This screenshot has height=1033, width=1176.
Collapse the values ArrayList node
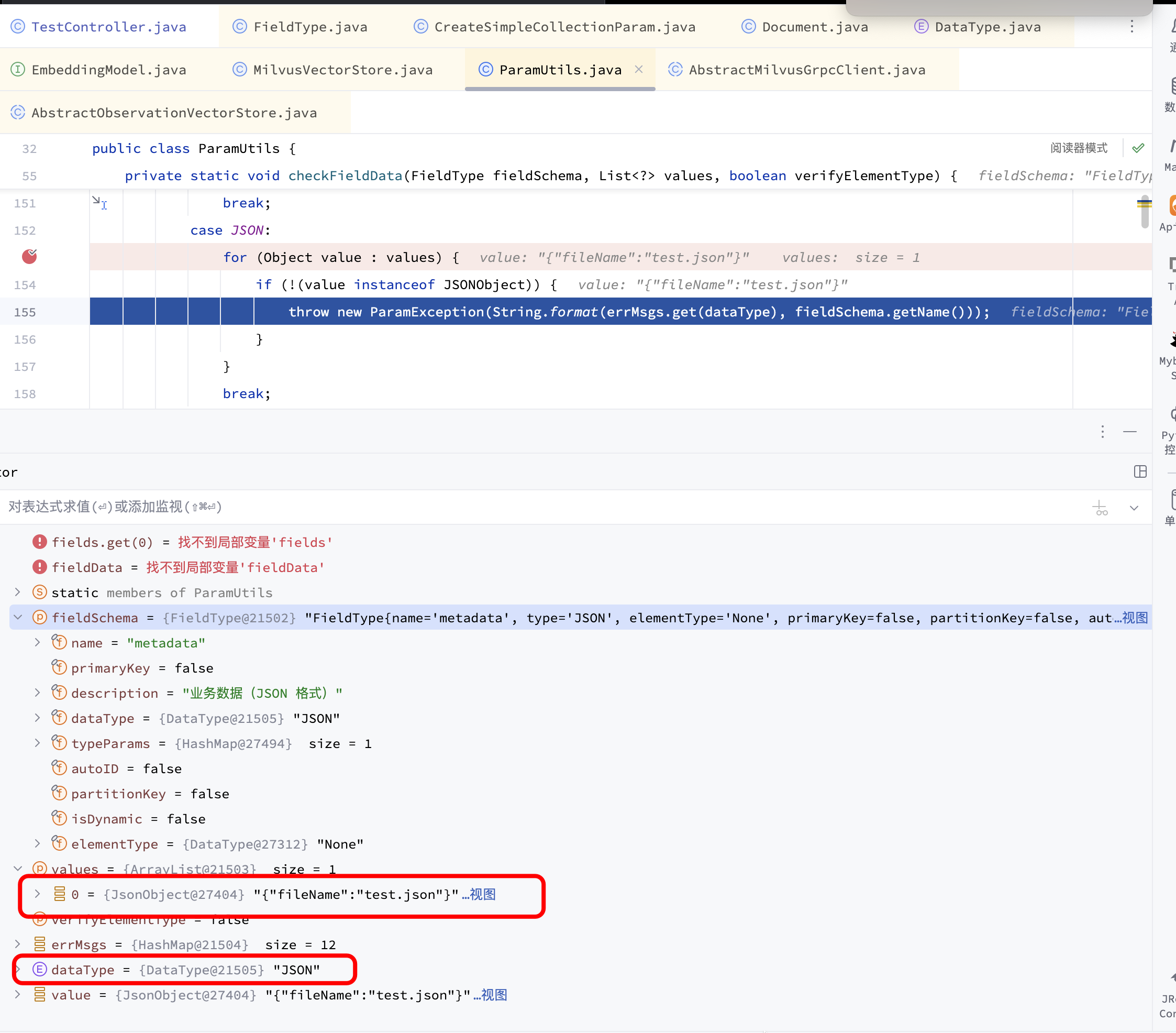17,869
